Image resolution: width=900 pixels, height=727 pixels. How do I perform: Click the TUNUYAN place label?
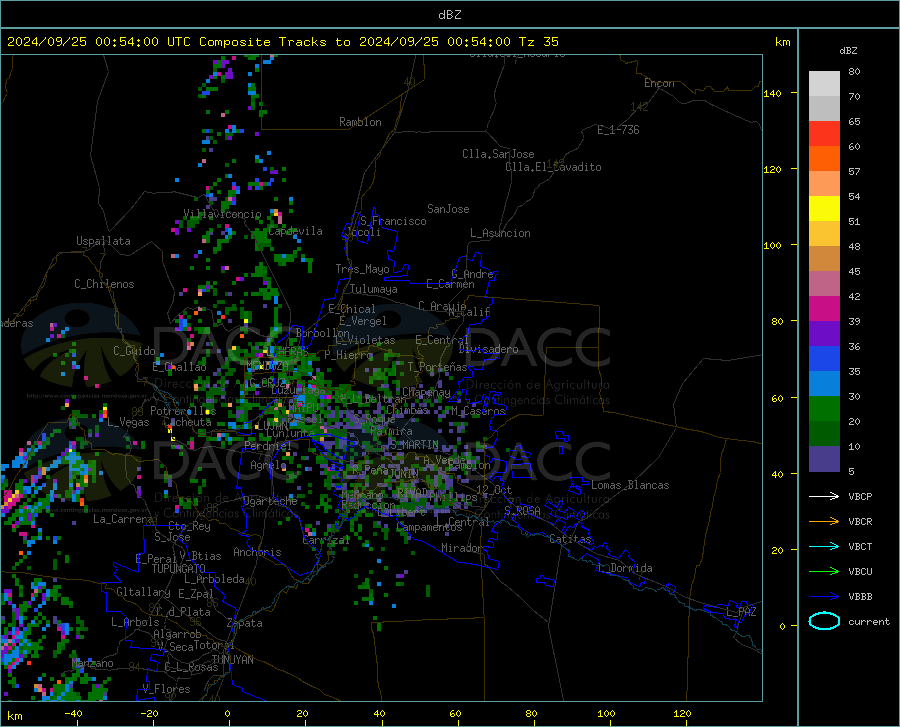pyautogui.click(x=232, y=660)
